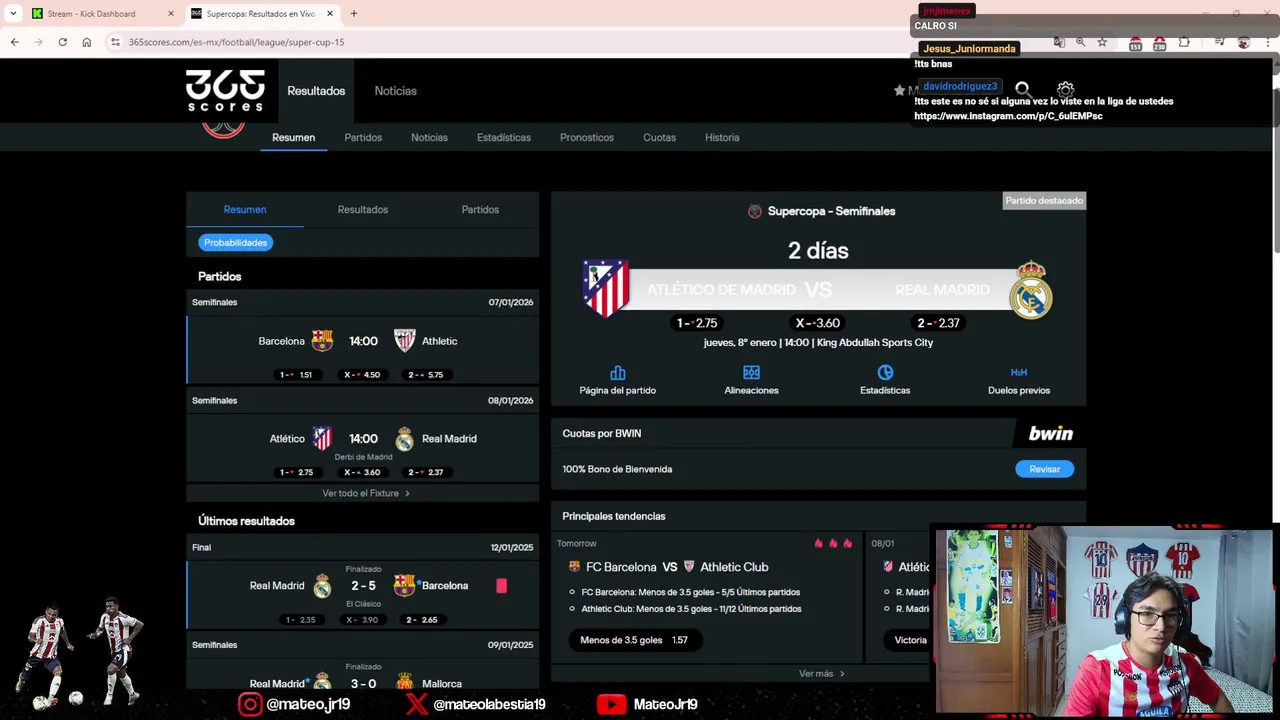
Task: Select Resultados tab in left panel
Action: [363, 209]
